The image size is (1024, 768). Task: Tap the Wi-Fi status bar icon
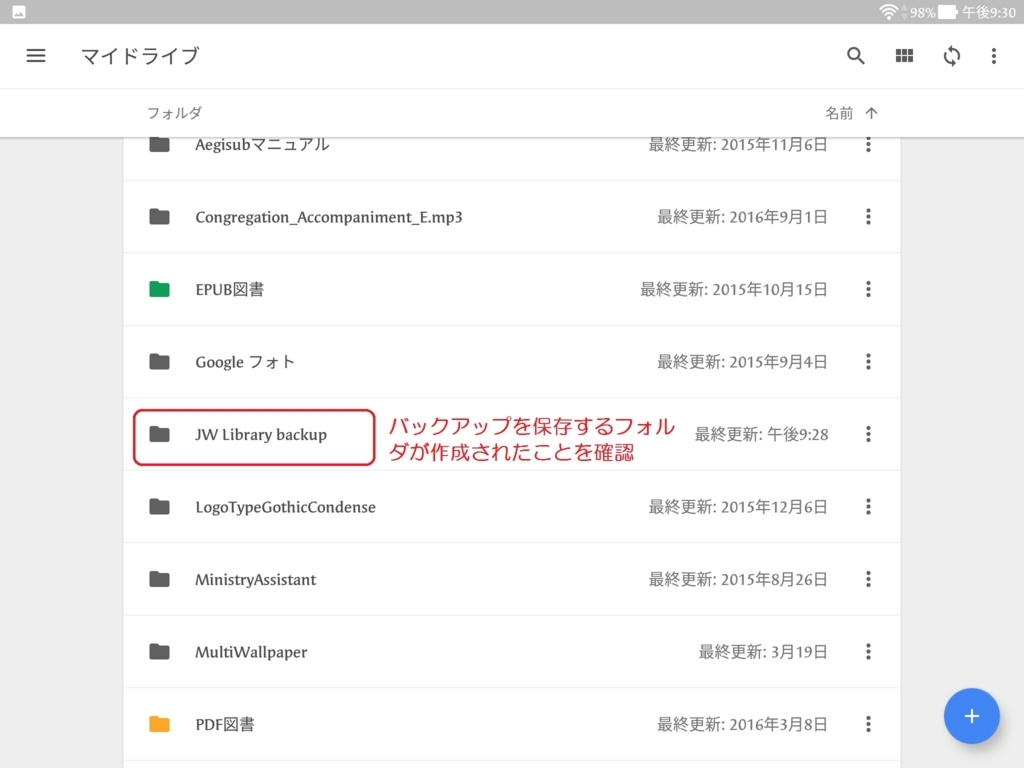[888, 12]
